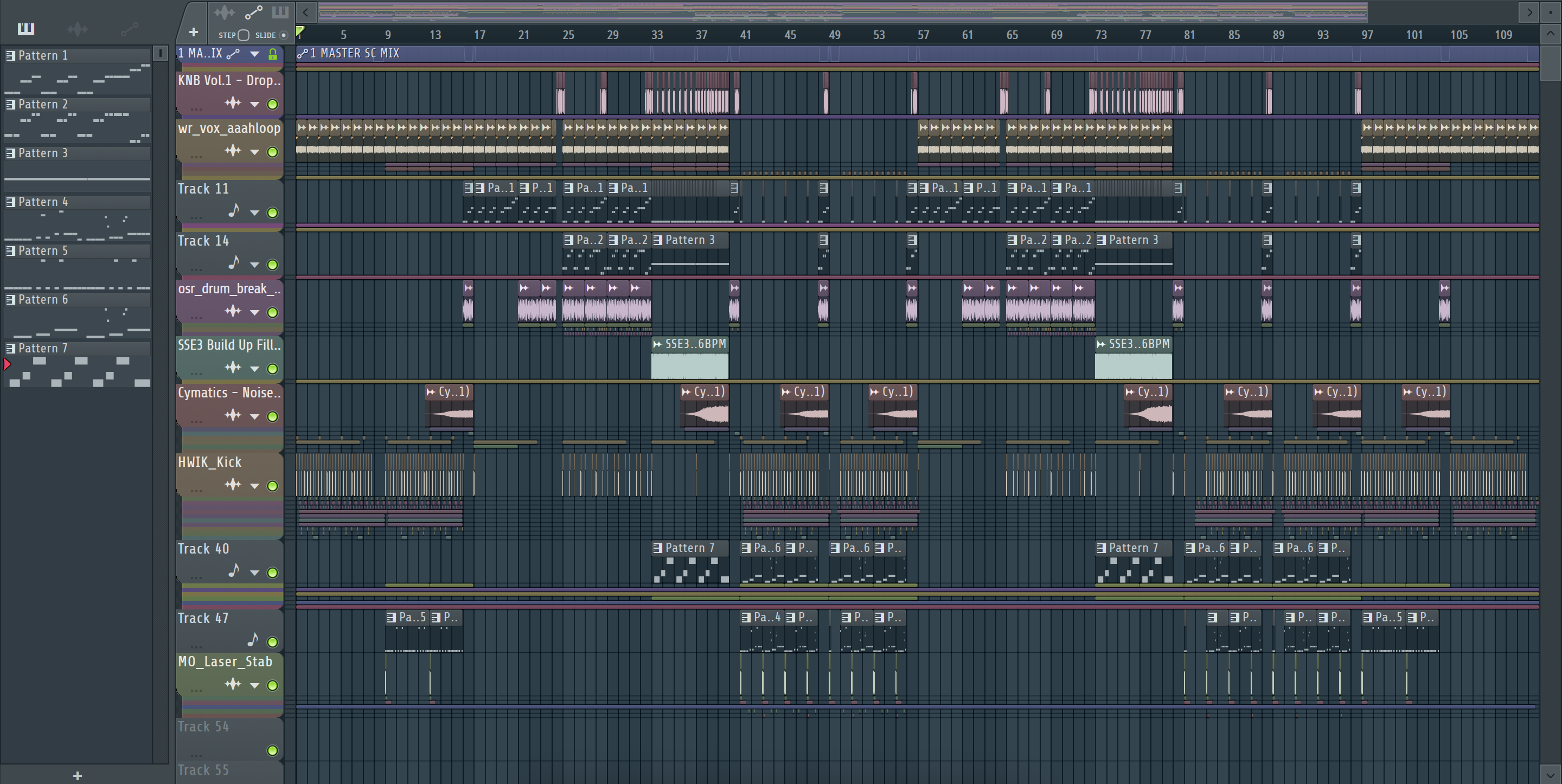Mute the SSE3 Build Up Fill track
The height and width of the screenshot is (784, 1562).
(x=273, y=369)
